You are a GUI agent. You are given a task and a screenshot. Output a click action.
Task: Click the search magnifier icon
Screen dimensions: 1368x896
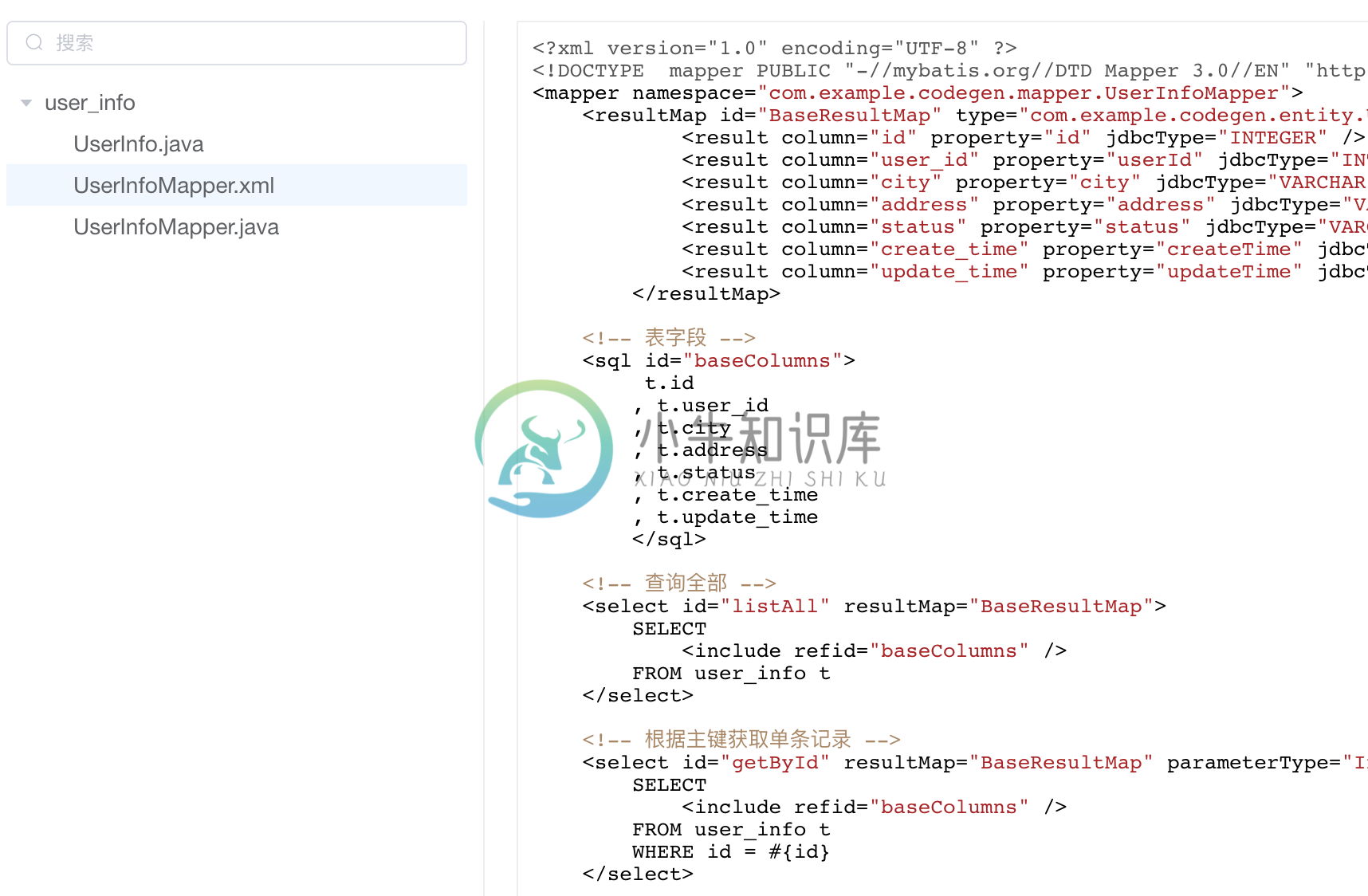click(34, 42)
